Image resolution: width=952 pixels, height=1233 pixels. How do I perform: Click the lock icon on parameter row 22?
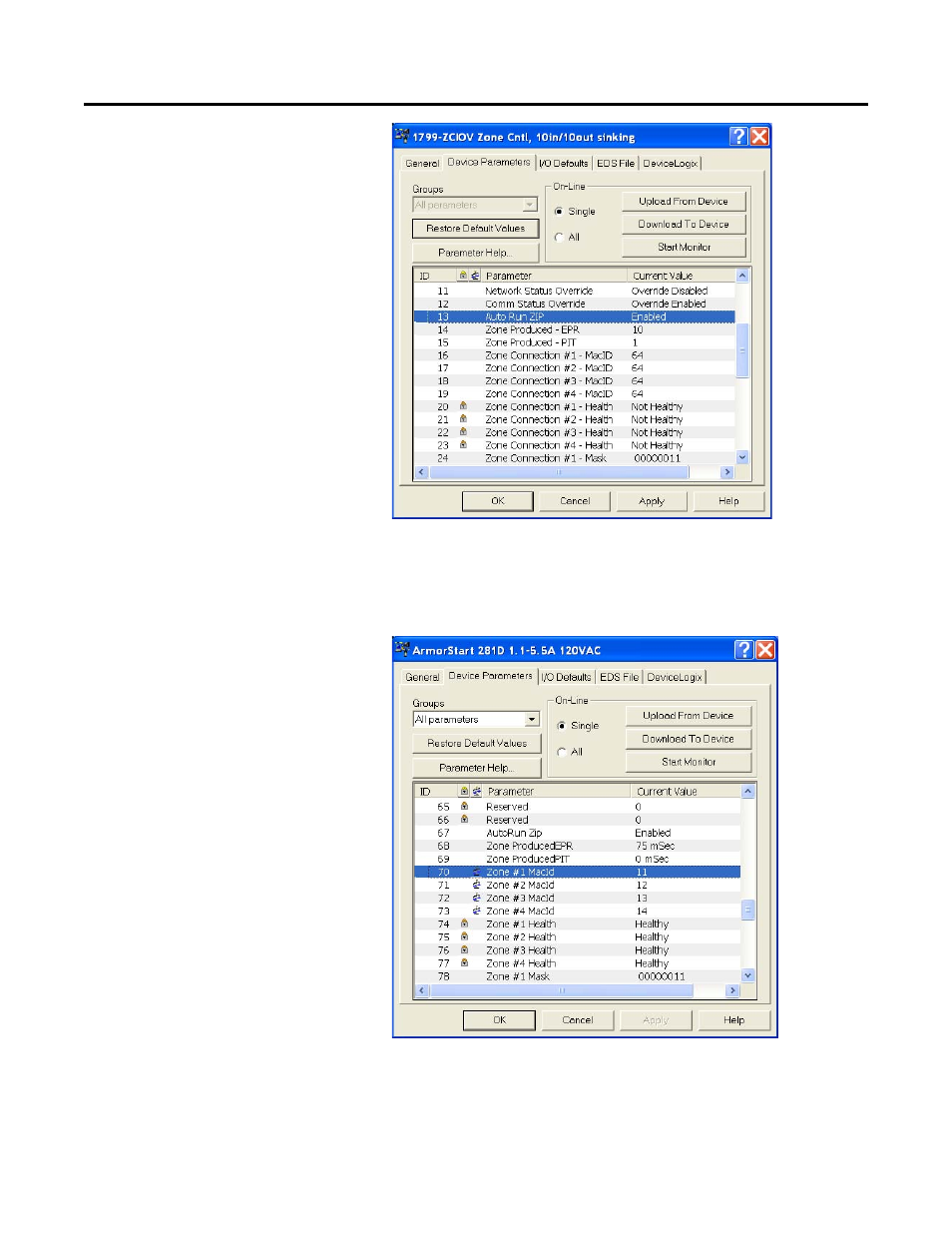coord(463,432)
